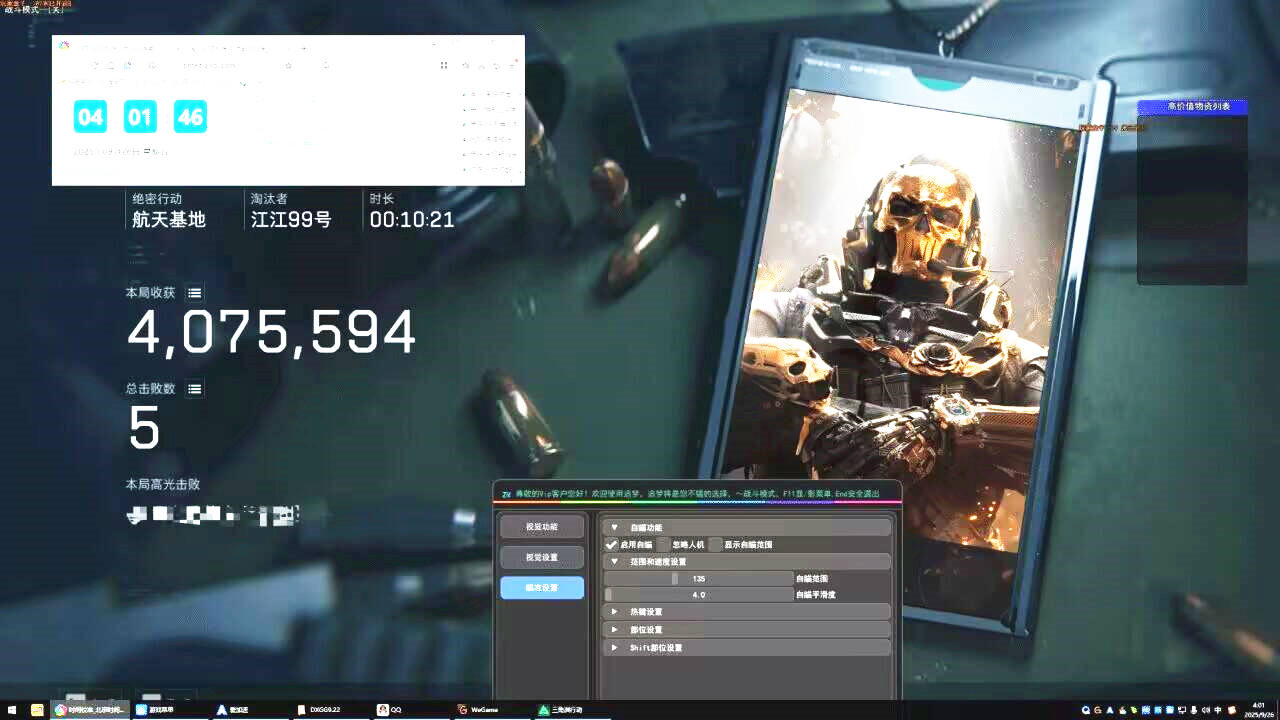
Task: Open the volume tray icon
Action: pos(1205,709)
